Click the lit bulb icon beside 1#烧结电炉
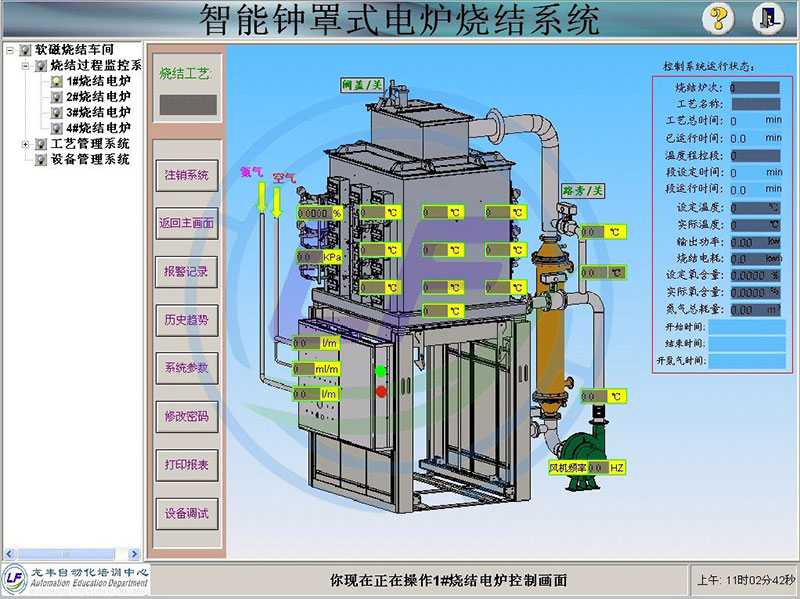Image resolution: width=800 pixels, height=599 pixels. pos(56,81)
